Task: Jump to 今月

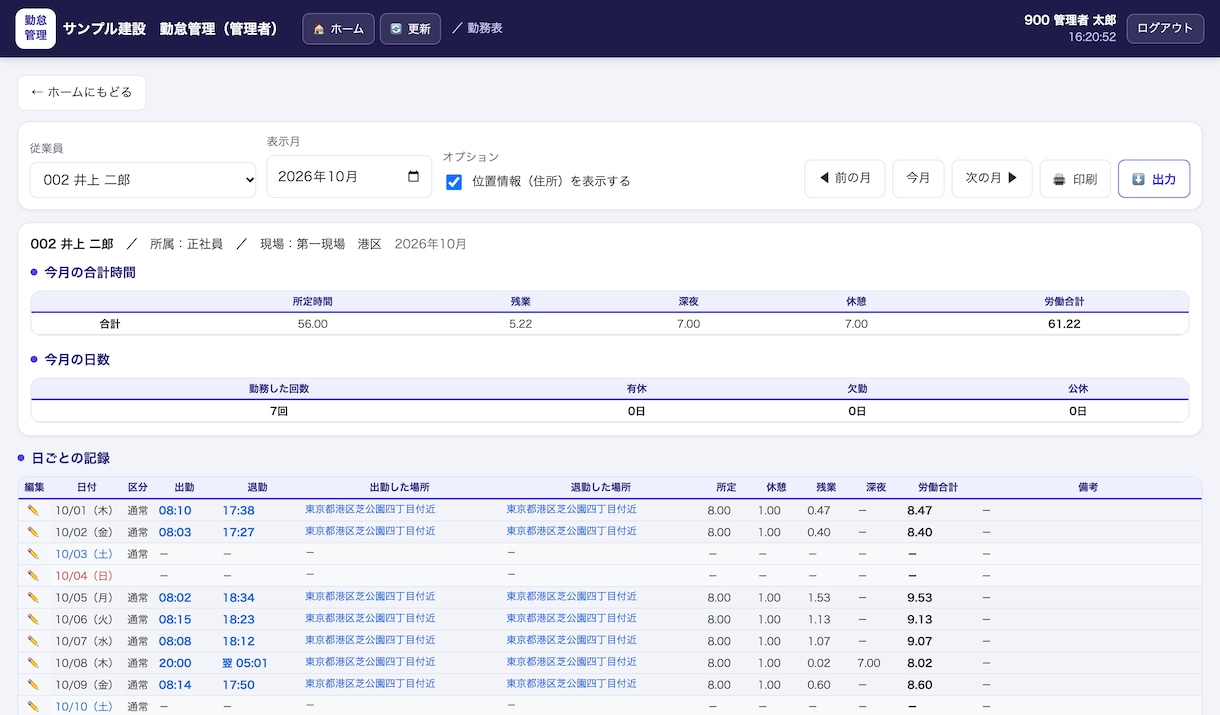Action: click(918, 179)
